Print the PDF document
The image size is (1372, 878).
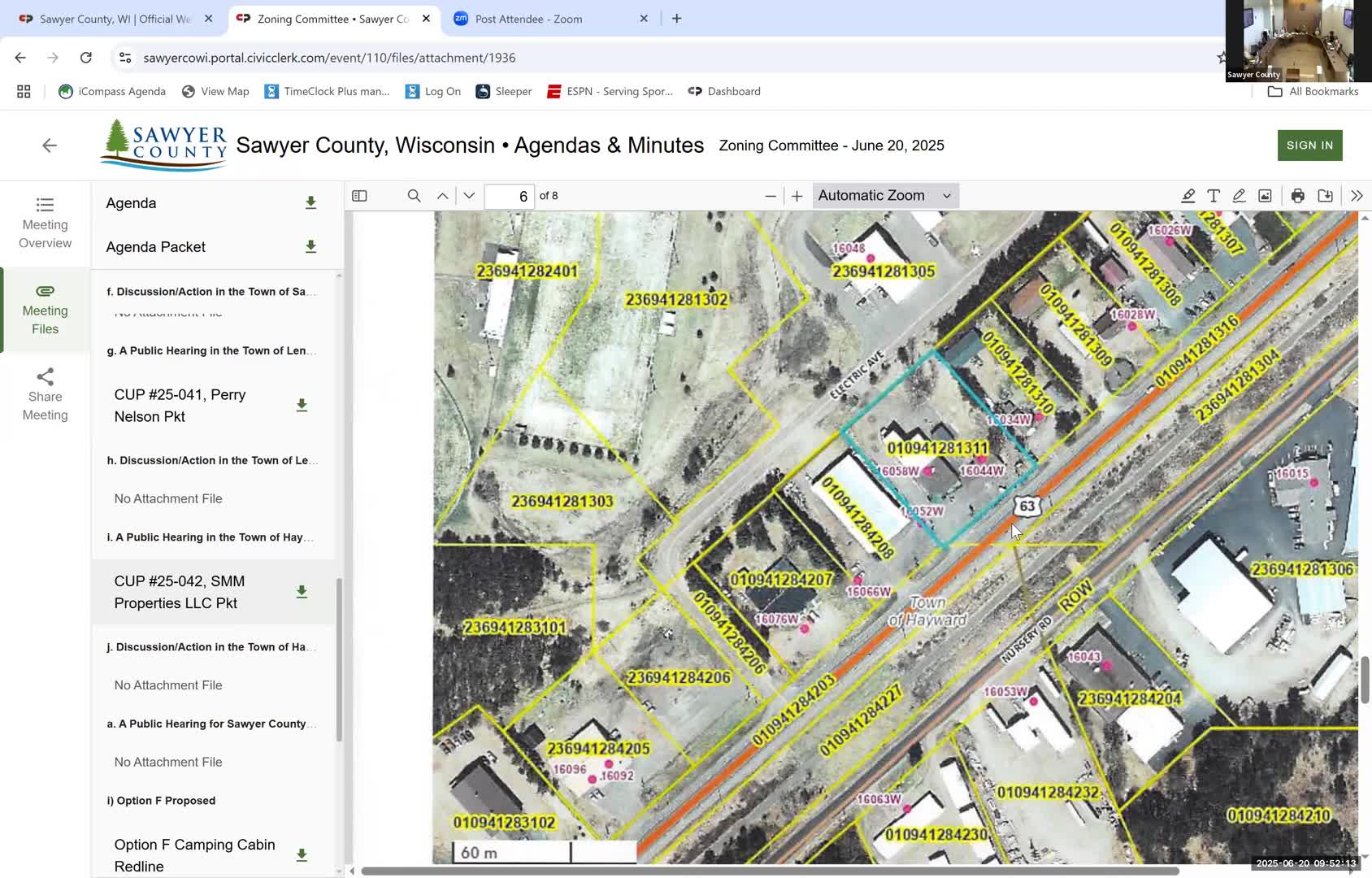point(1298,196)
